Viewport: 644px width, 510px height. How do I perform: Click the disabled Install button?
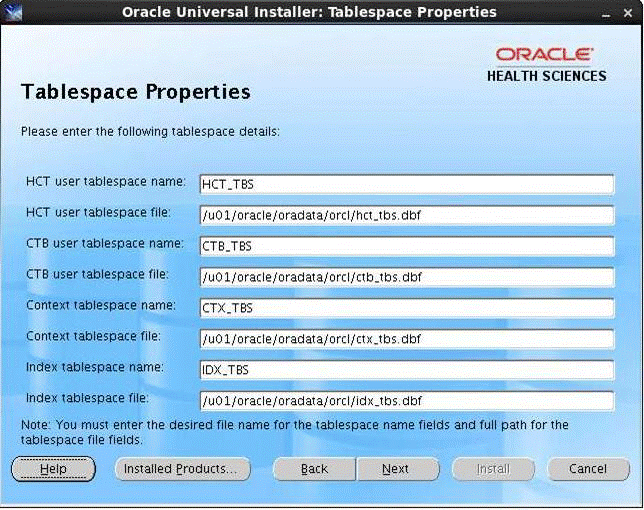(493, 469)
